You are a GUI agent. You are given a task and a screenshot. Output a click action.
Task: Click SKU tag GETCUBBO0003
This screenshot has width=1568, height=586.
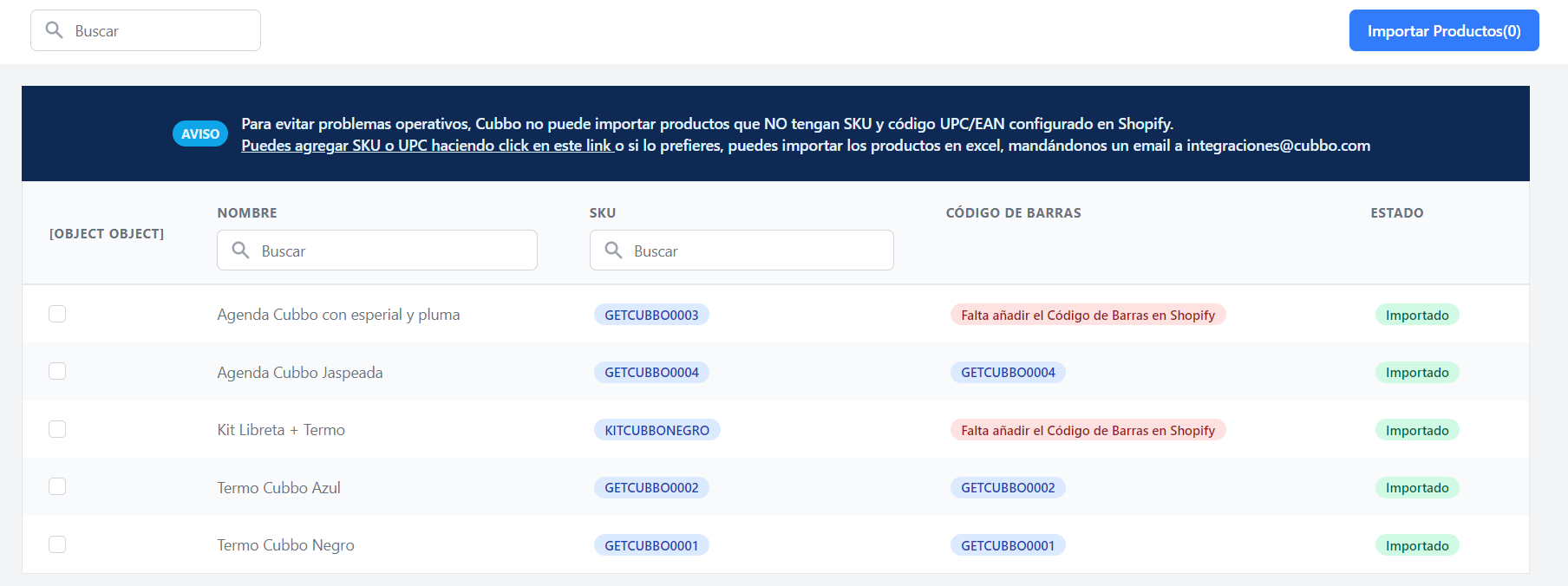point(651,315)
